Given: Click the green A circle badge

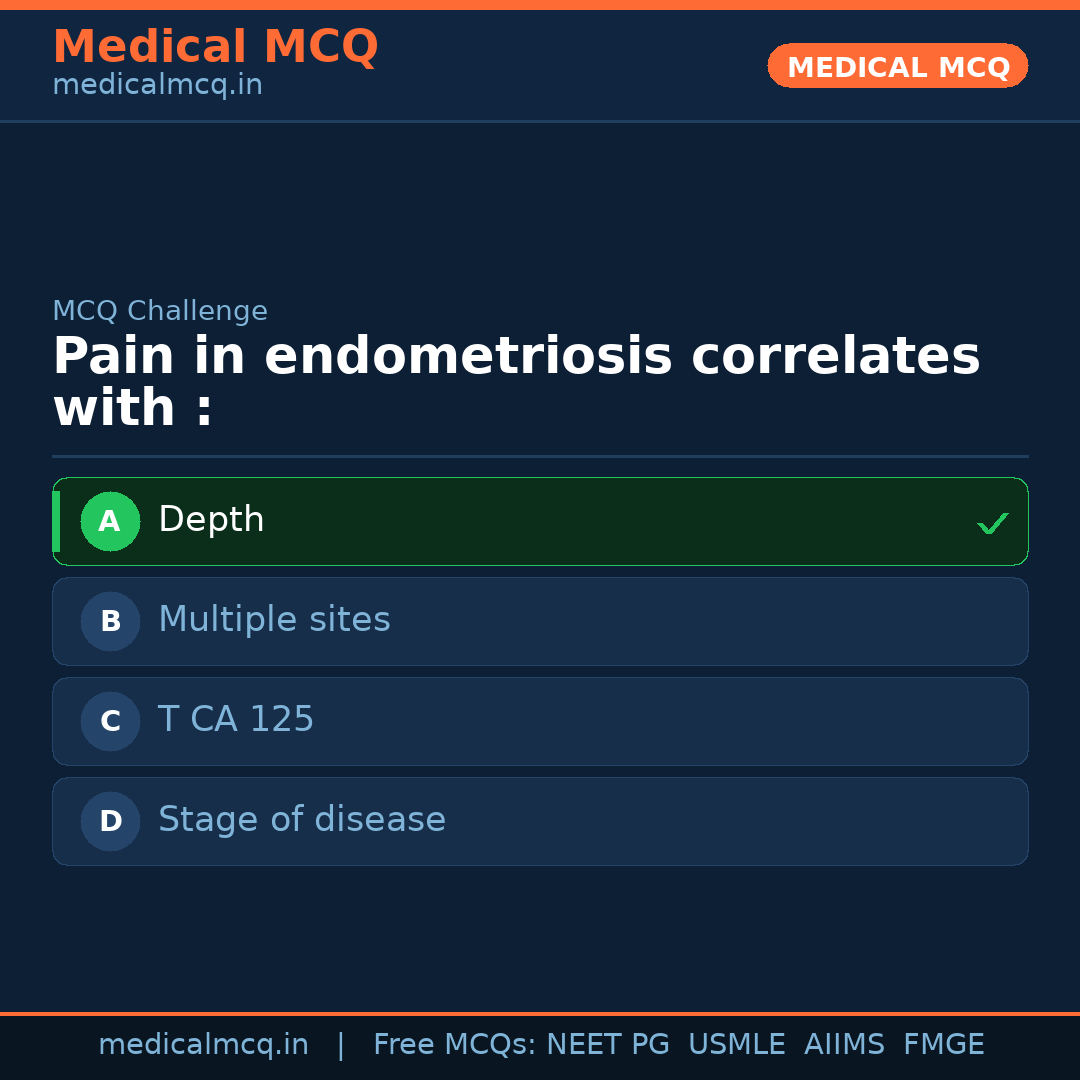Looking at the screenshot, I should [110, 521].
